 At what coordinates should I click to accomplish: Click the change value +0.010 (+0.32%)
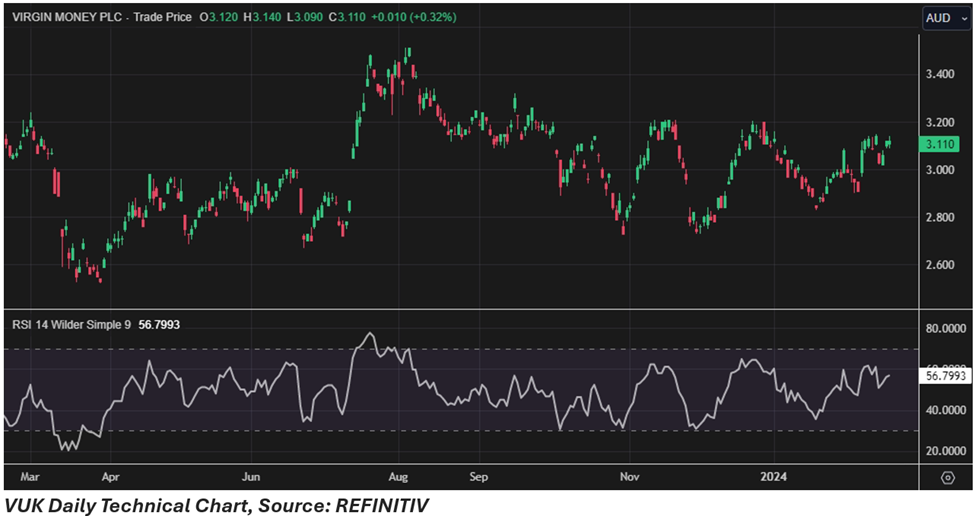point(414,17)
